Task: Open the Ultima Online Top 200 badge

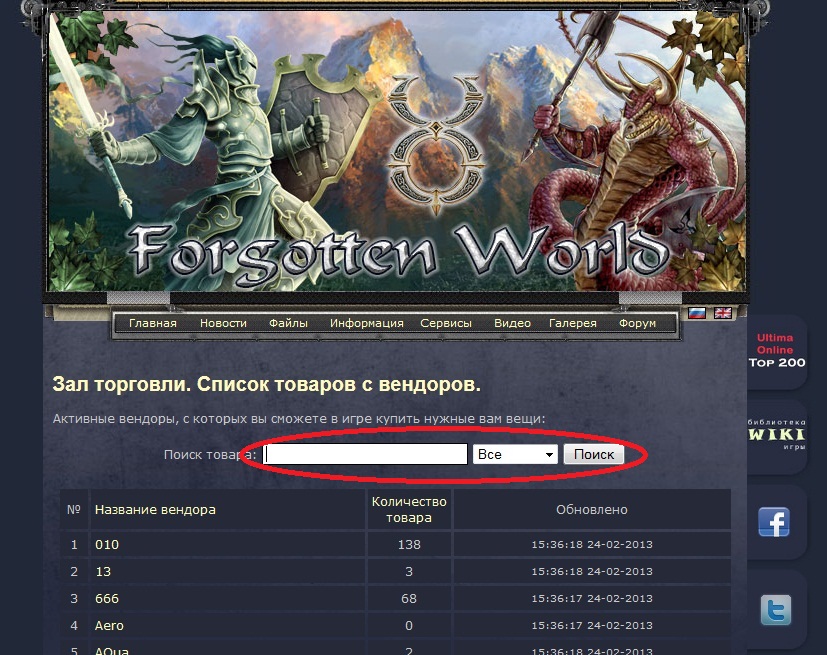Action: 776,350
